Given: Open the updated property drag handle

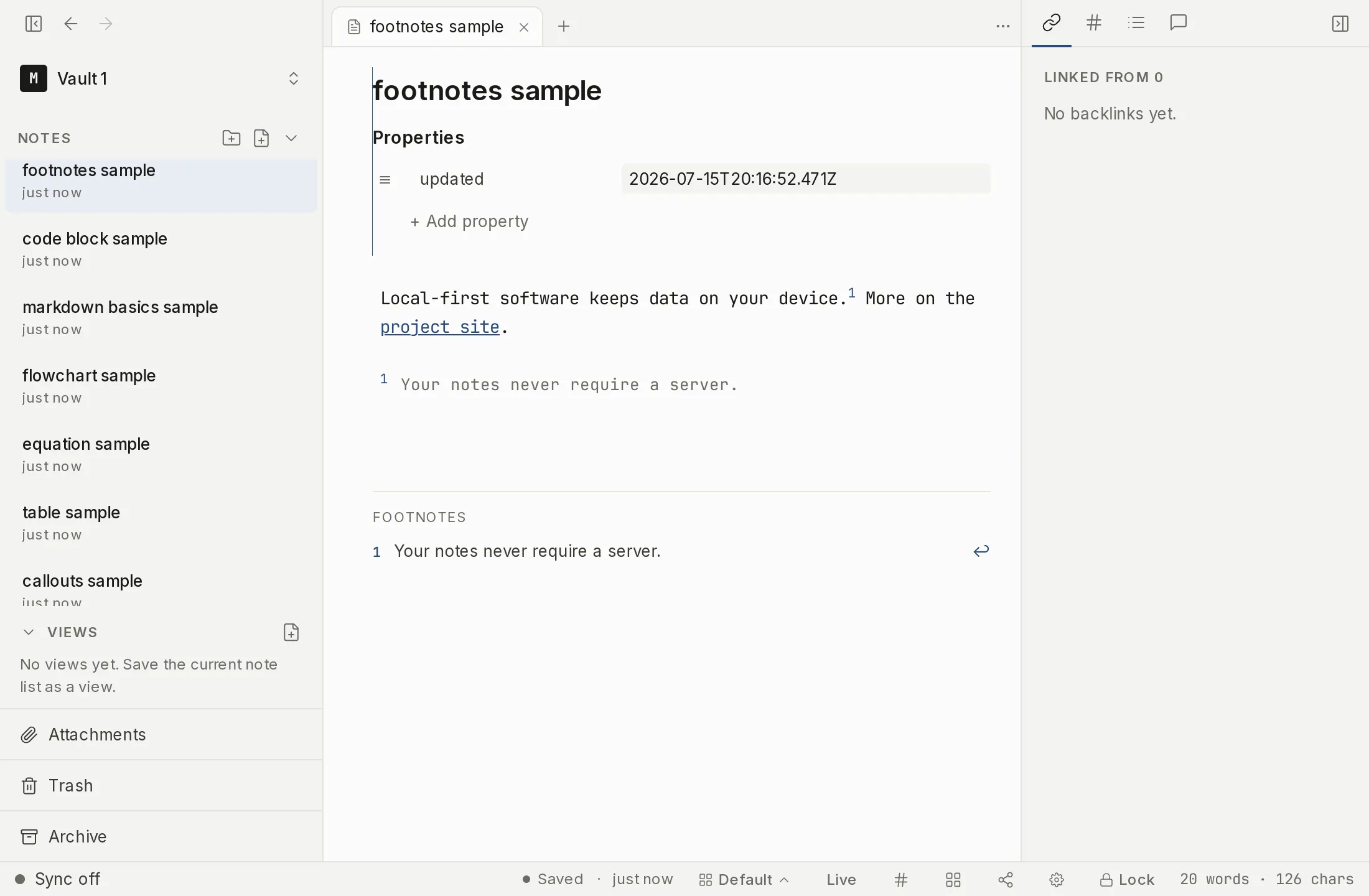Looking at the screenshot, I should (x=385, y=179).
